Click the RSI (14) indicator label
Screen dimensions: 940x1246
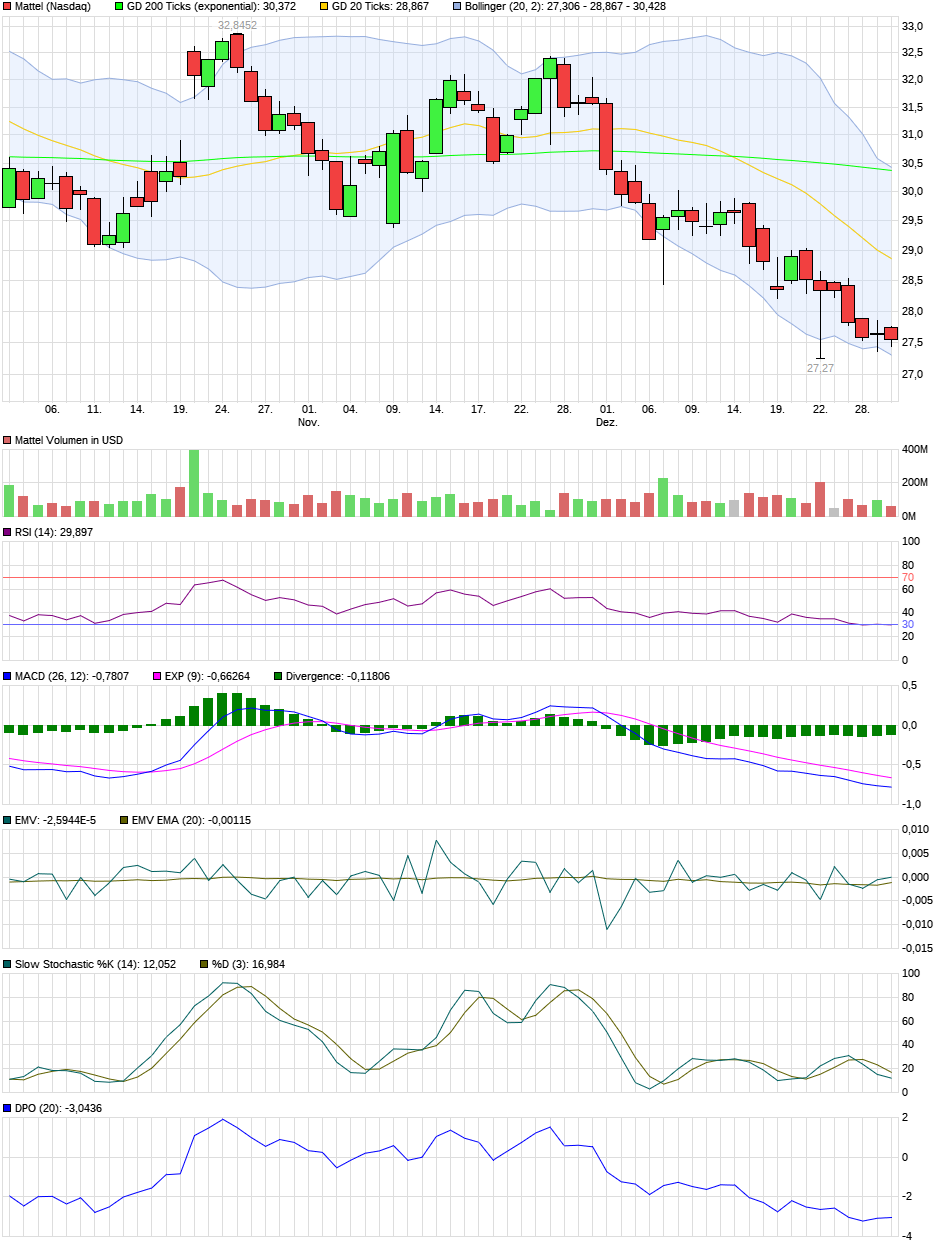tap(53, 532)
